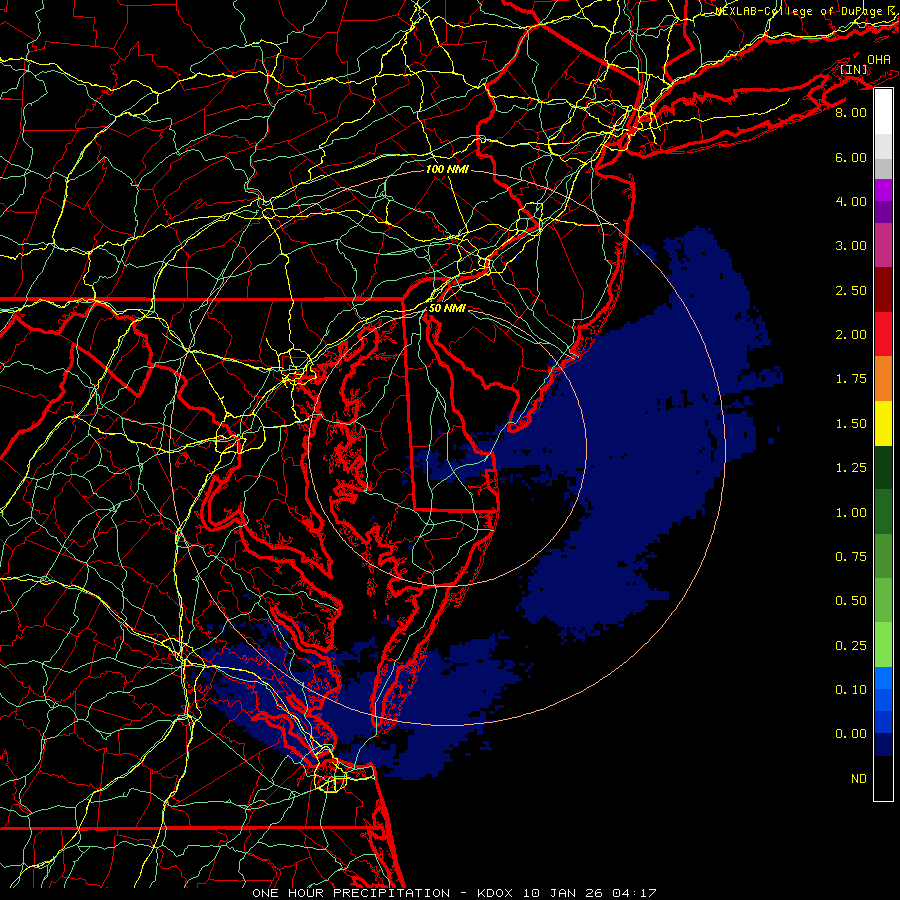Image resolution: width=900 pixels, height=900 pixels.
Task: Click the 8.00 legend value
Action: tap(851, 112)
